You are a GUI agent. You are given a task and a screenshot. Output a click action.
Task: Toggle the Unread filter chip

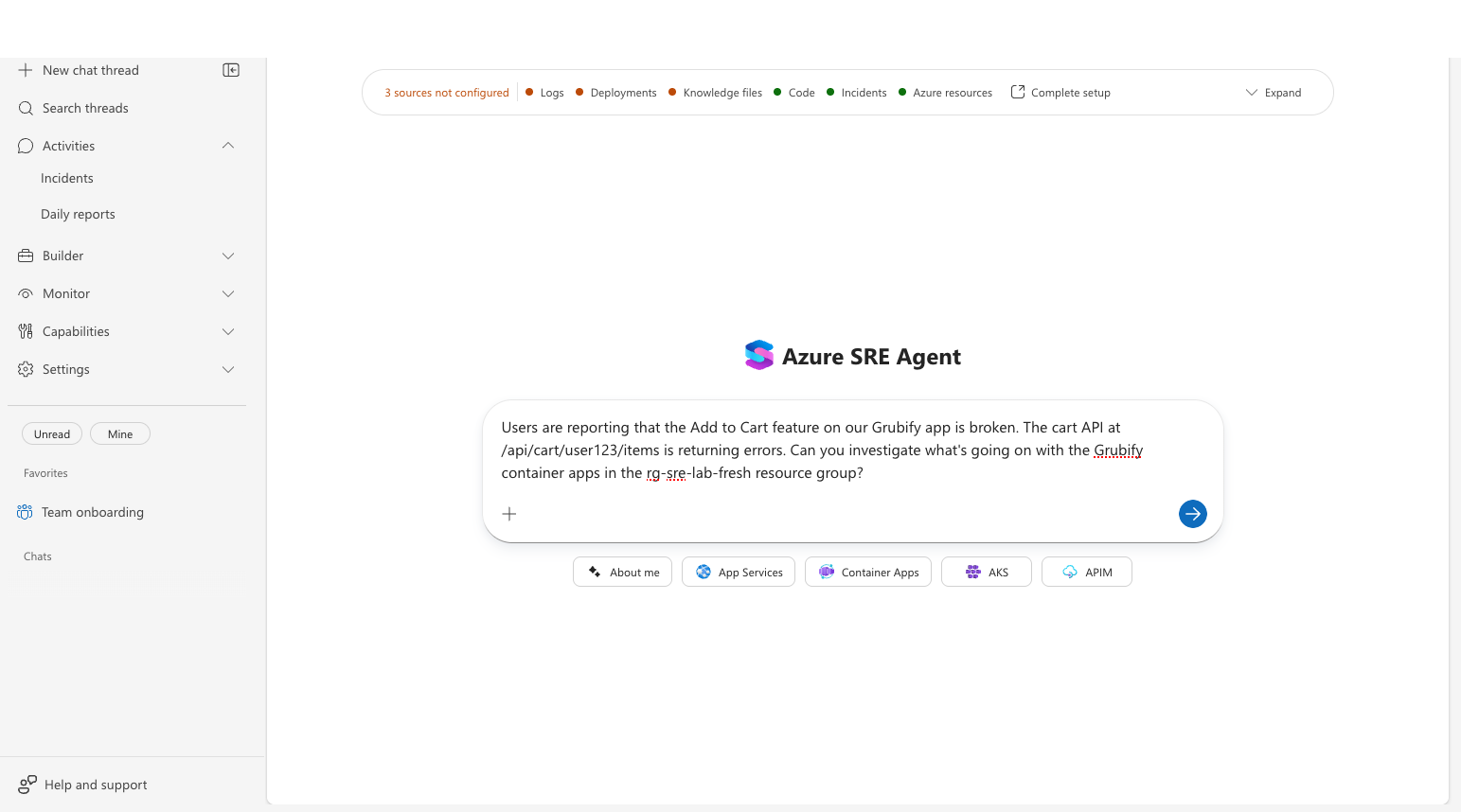pos(52,433)
